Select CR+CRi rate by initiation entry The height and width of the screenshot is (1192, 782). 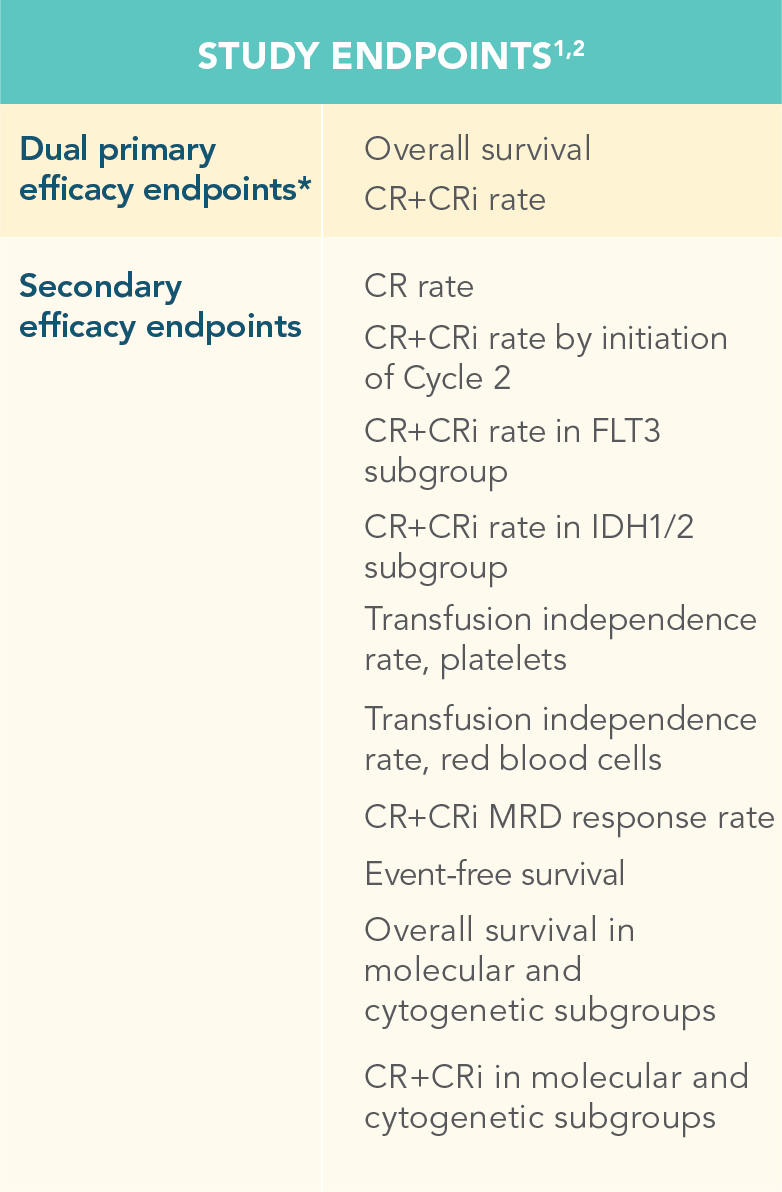coord(545,338)
